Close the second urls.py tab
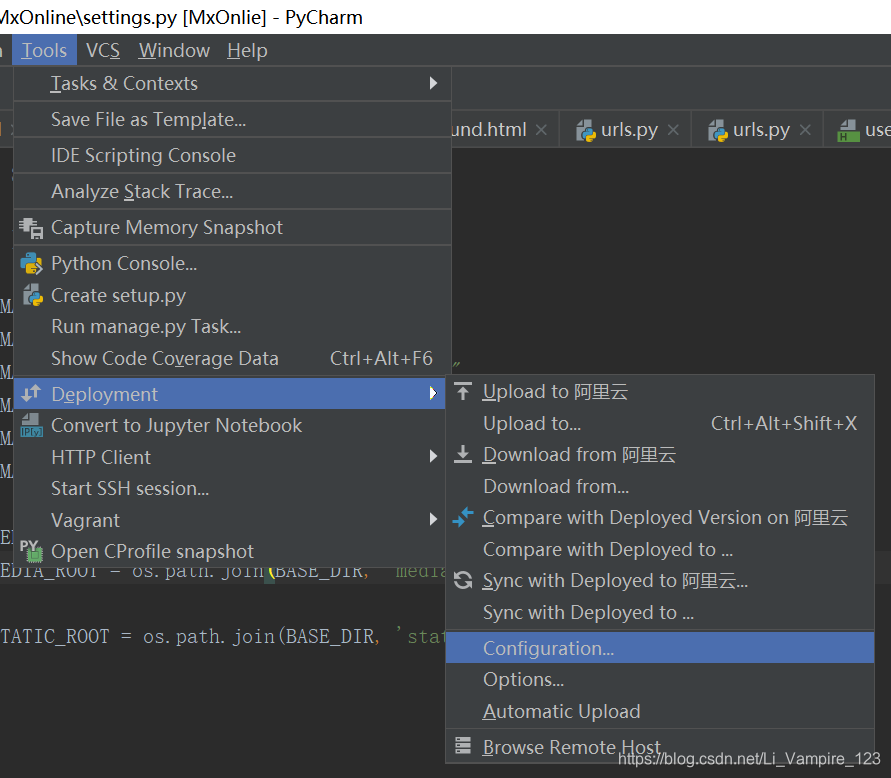Screen dimensions: 891x778 point(805,130)
